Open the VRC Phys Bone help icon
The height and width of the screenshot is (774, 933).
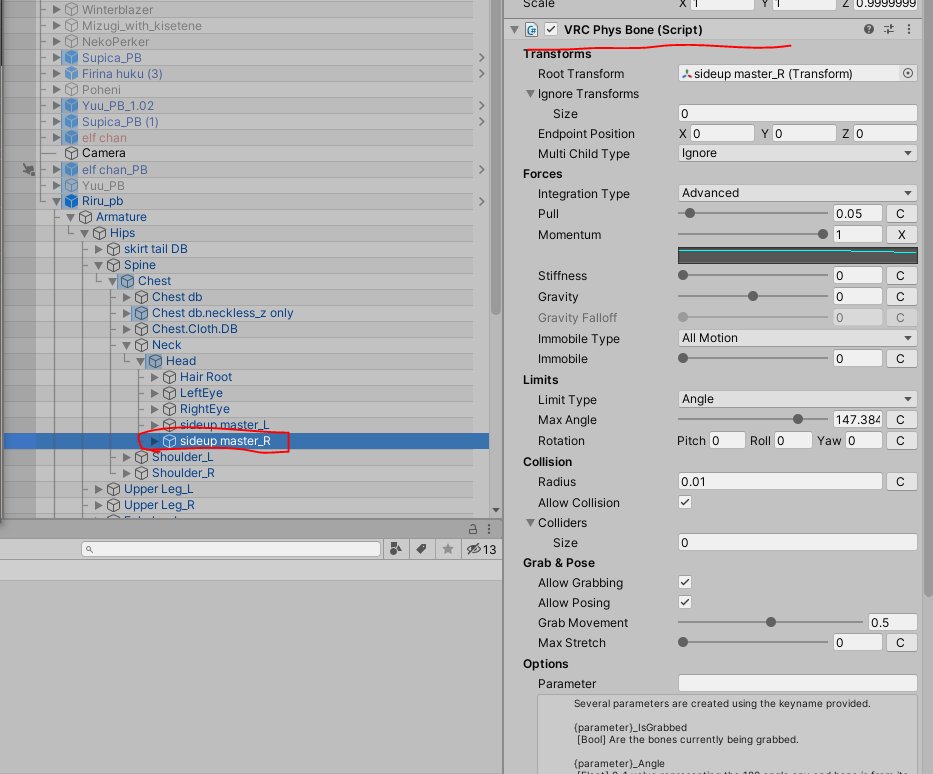[869, 29]
